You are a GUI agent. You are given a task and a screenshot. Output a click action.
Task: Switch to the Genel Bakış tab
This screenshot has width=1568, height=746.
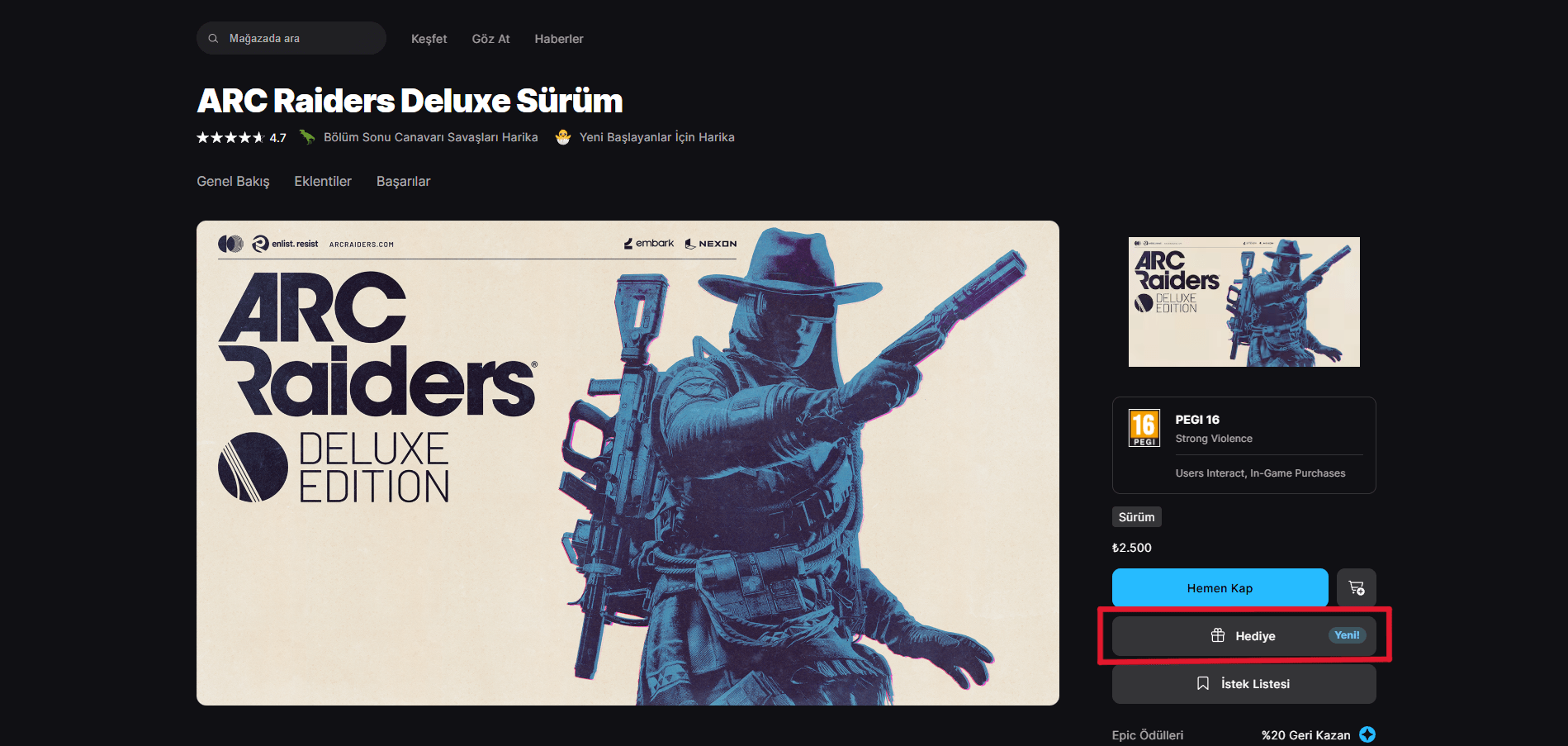(233, 181)
